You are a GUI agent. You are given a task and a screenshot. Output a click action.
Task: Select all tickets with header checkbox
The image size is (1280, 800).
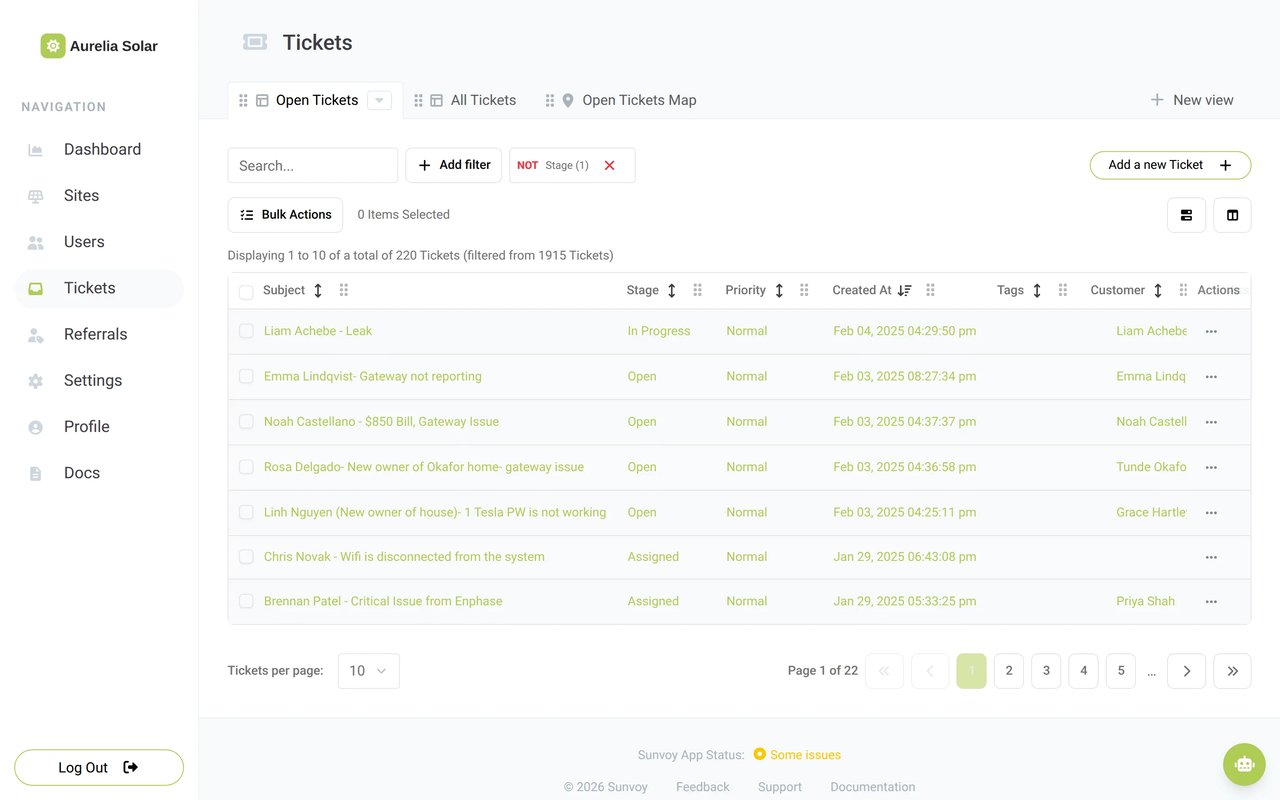[x=246, y=292]
